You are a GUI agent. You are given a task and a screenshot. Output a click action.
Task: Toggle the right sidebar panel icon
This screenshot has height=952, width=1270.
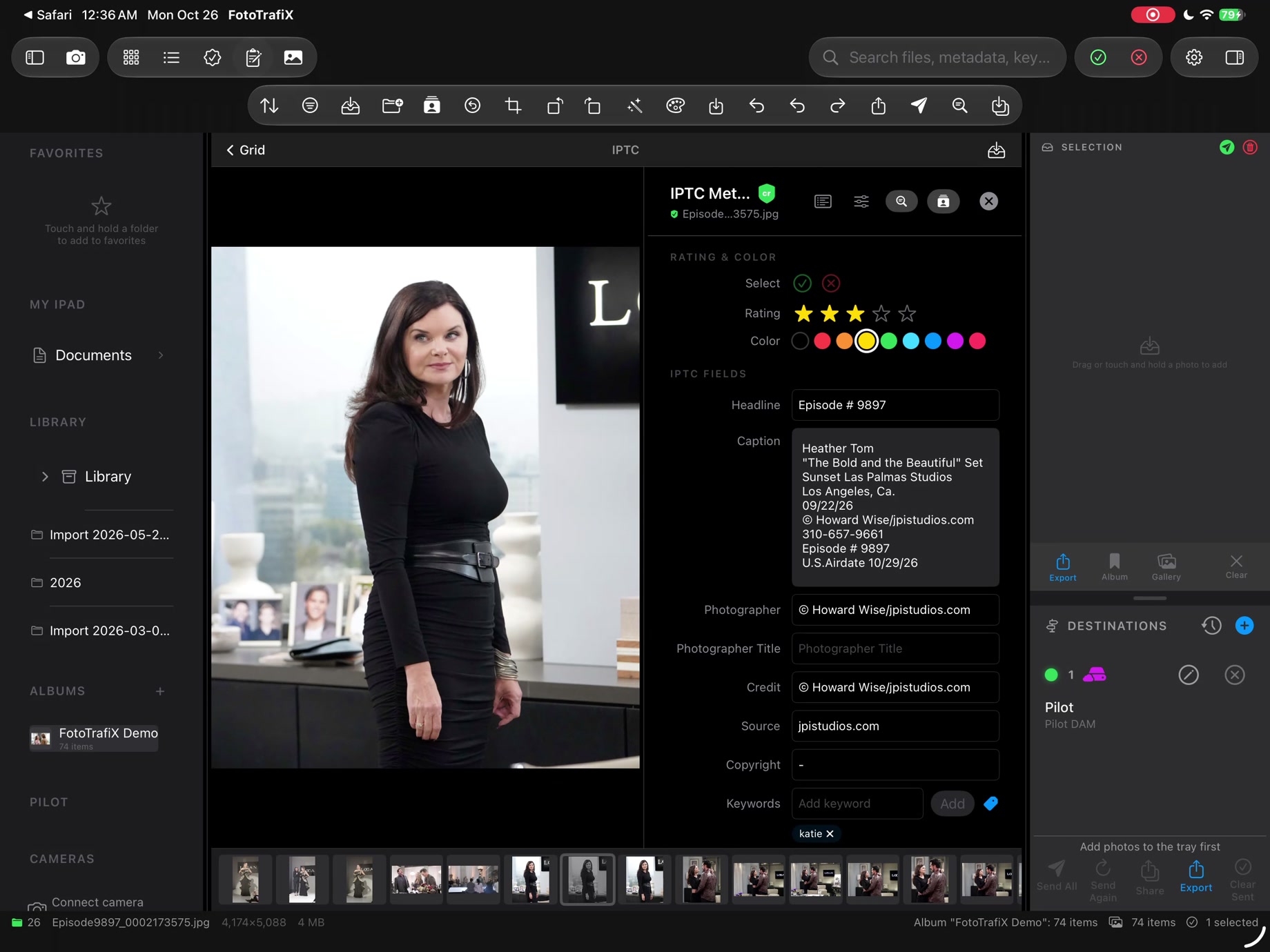[x=1235, y=57]
